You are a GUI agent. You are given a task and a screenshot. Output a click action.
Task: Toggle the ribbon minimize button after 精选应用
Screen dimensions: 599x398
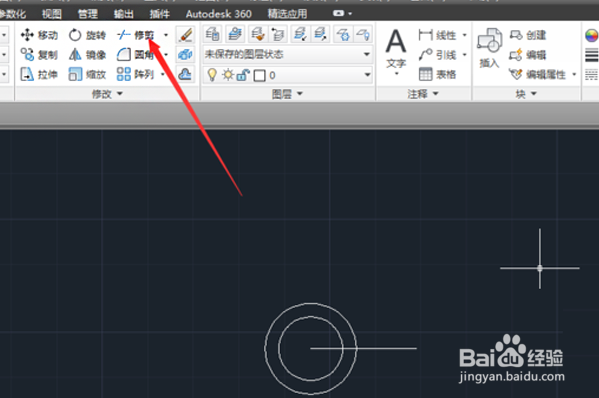coord(338,13)
